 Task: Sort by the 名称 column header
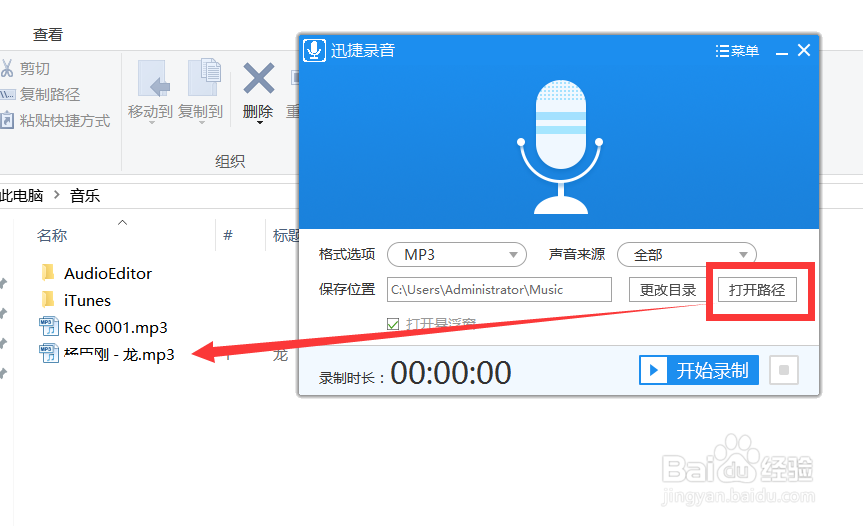pos(52,235)
